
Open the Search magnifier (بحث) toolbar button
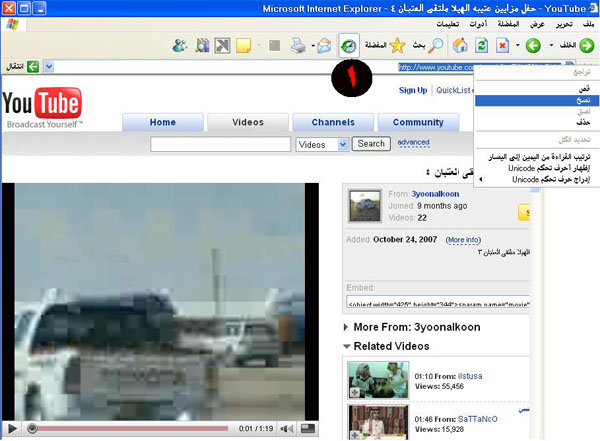[x=428, y=46]
